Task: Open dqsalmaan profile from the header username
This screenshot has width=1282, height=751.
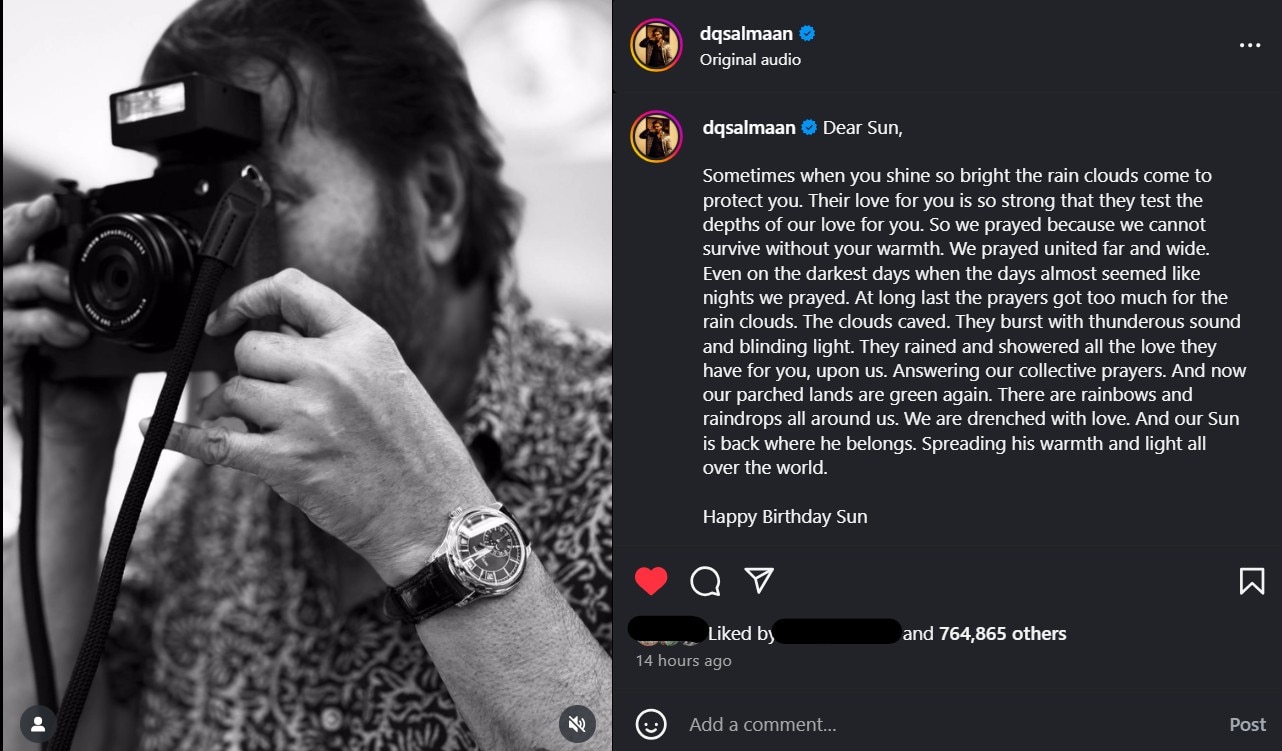Action: coord(746,34)
